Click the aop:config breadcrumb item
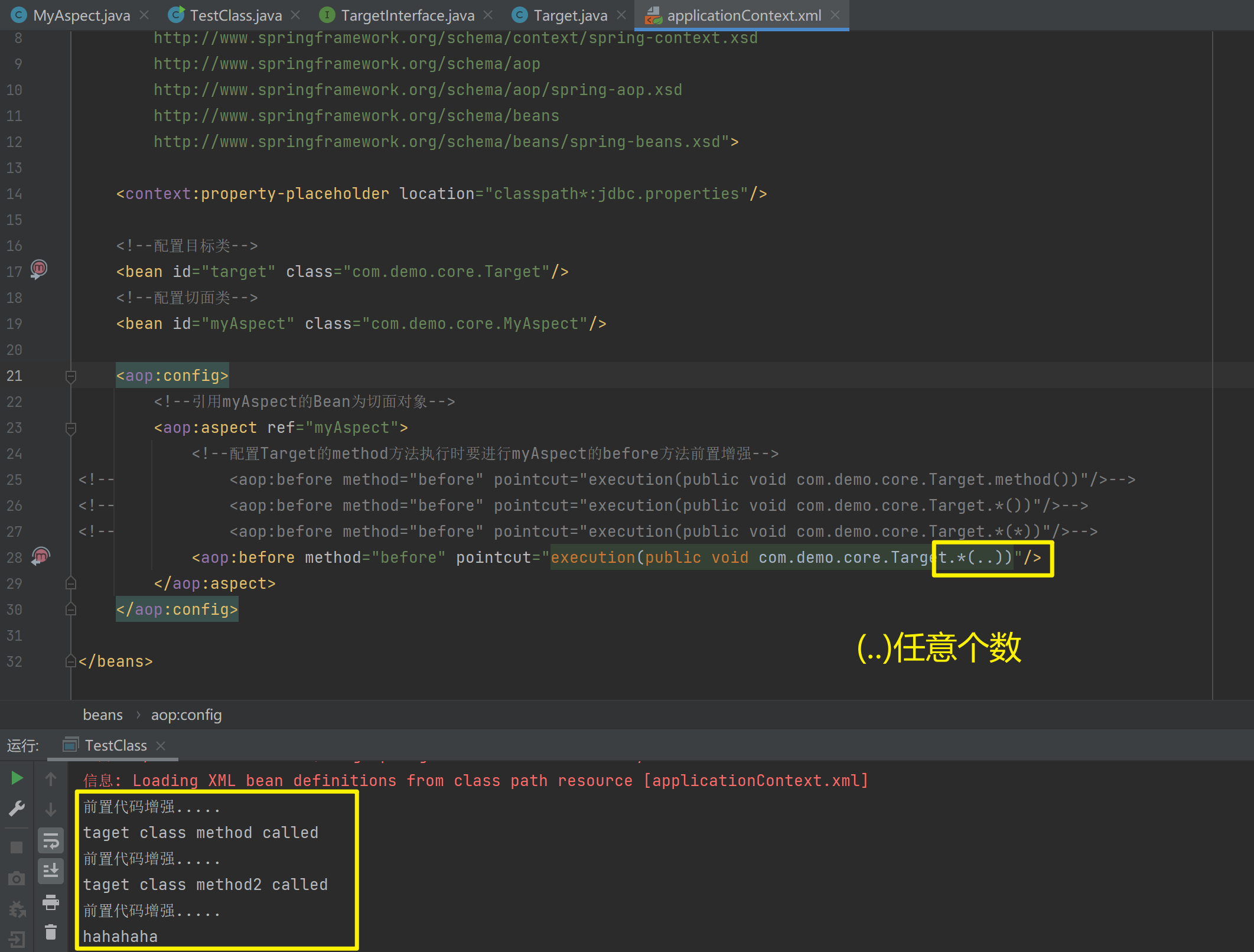This screenshot has width=1254, height=952. coord(186,715)
